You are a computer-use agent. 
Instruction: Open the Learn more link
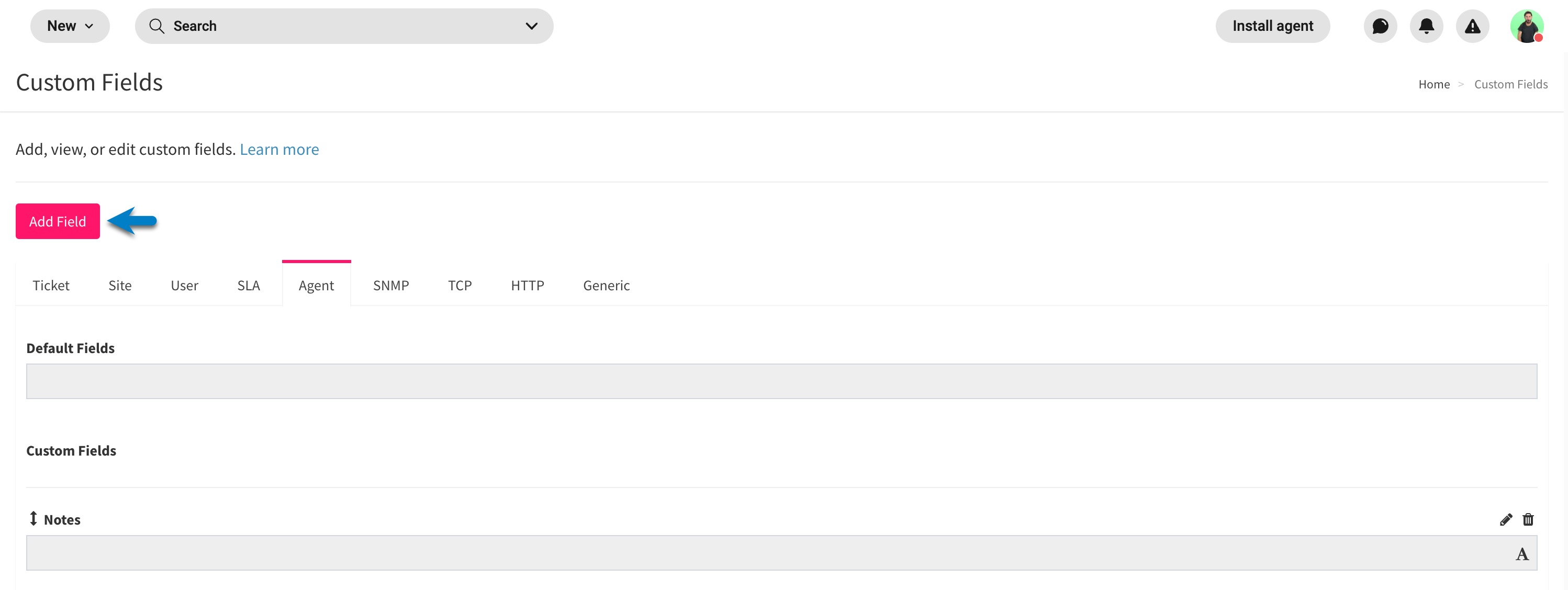coord(279,149)
